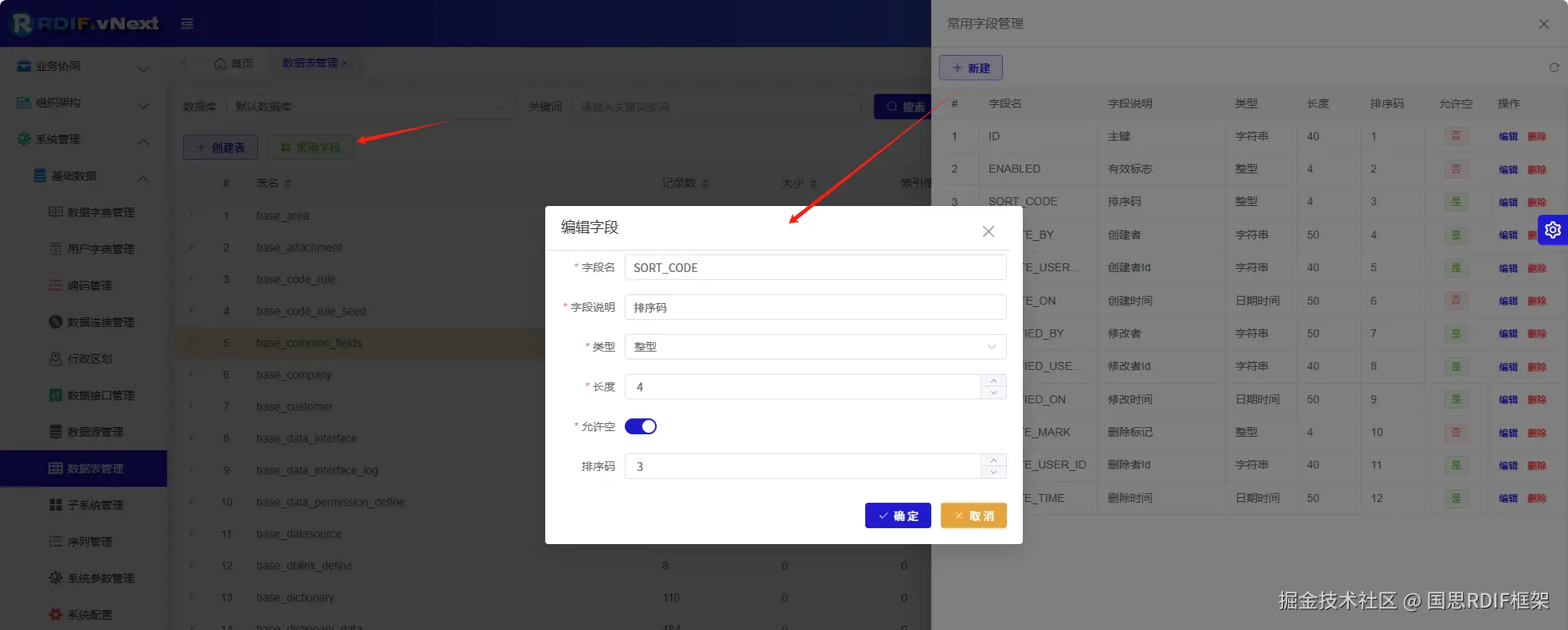1568x630 pixels.
Task: Increase 长度 value with up stepper
Action: pos(993,380)
